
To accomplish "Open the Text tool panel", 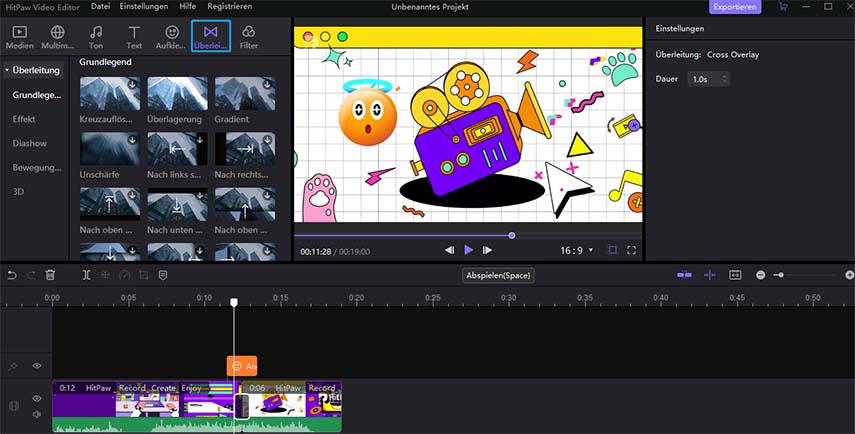I will (133, 37).
